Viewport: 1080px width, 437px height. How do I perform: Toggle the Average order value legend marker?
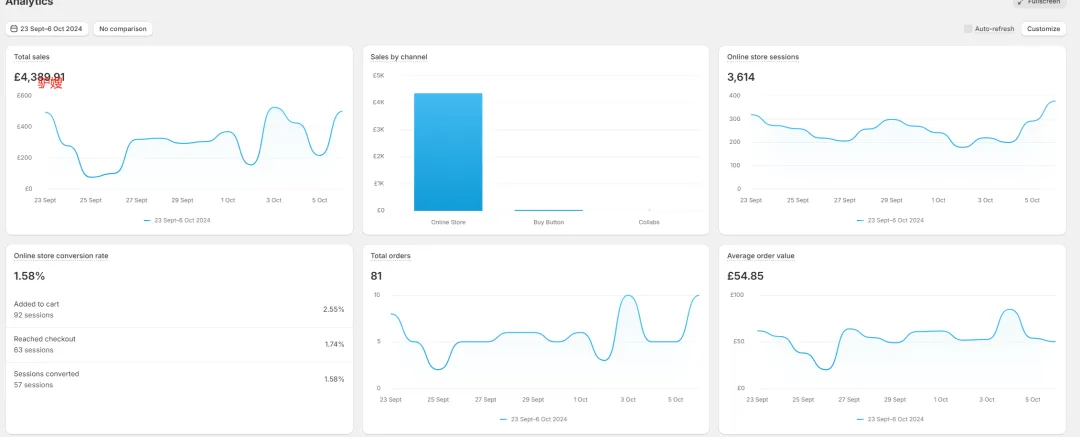click(861, 420)
